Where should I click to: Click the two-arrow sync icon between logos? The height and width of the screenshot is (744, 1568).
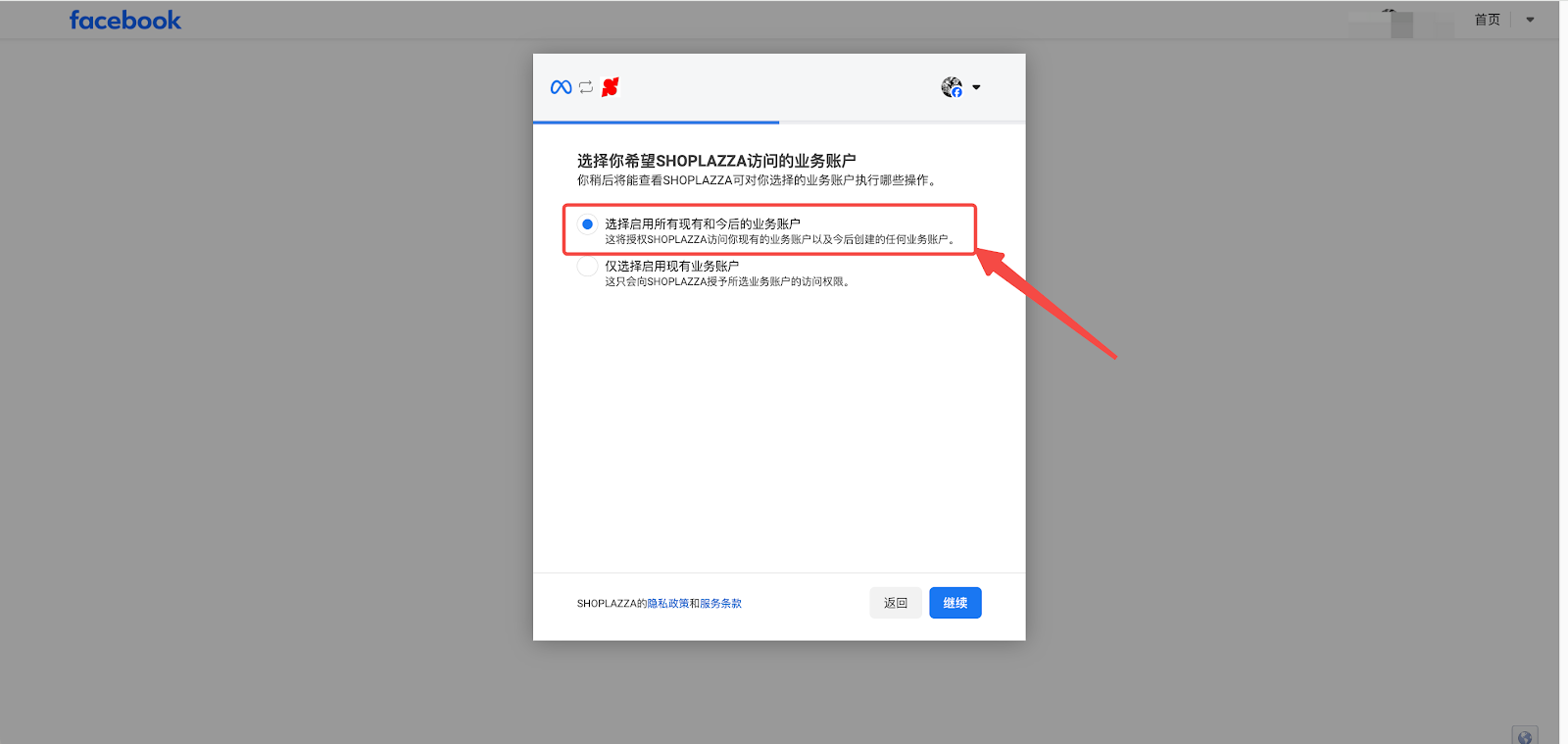(x=586, y=87)
